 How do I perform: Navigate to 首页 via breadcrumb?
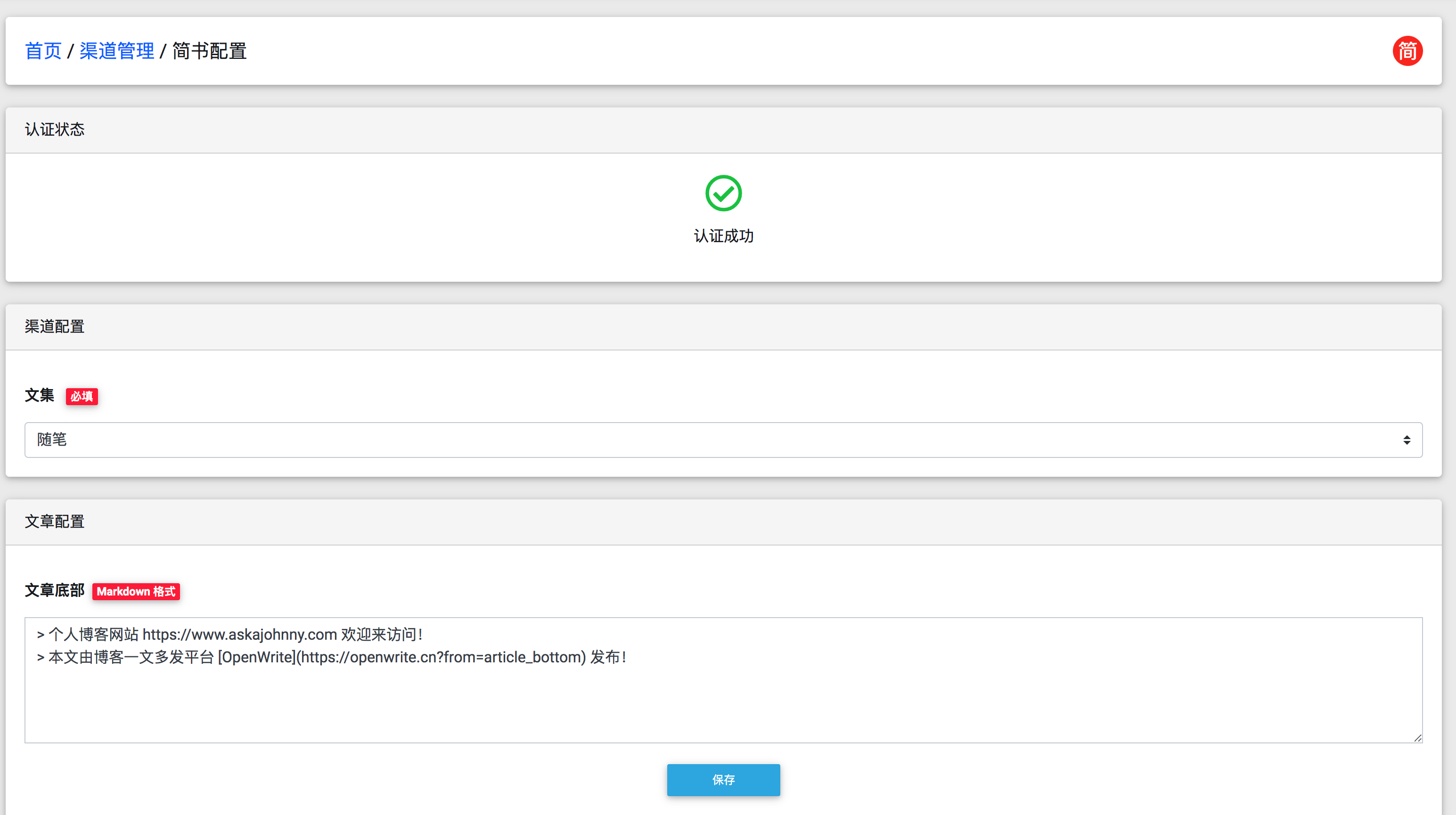pyautogui.click(x=42, y=51)
